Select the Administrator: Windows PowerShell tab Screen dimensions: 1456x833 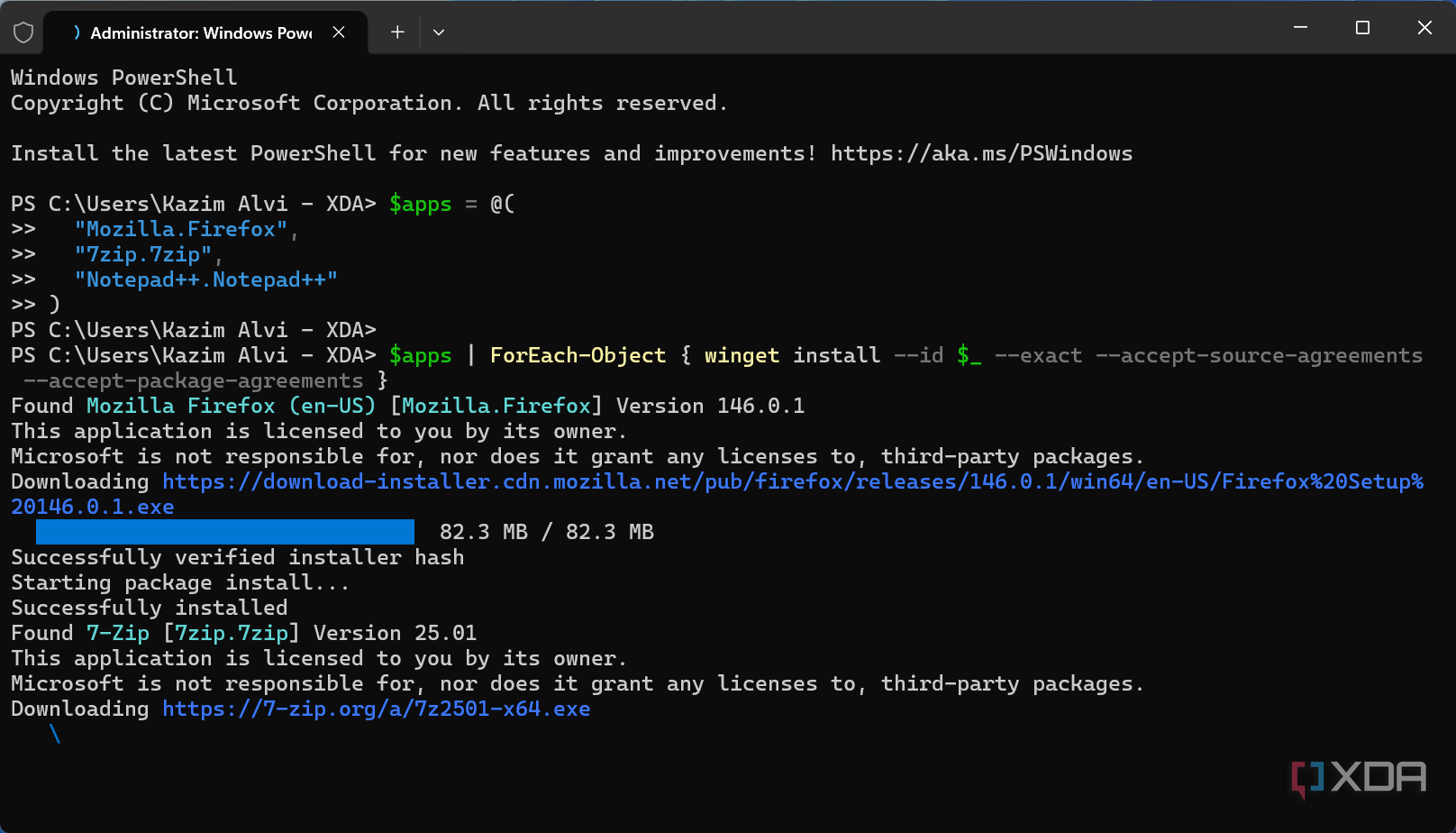pyautogui.click(x=200, y=32)
